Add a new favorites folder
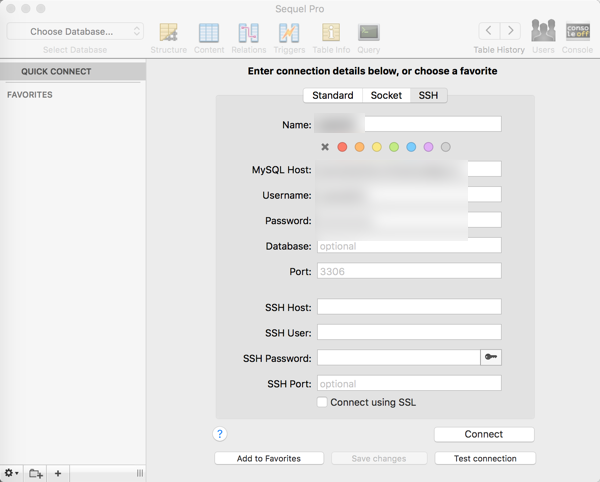Screen dimensions: 600x482 pyautogui.click(x=36, y=473)
